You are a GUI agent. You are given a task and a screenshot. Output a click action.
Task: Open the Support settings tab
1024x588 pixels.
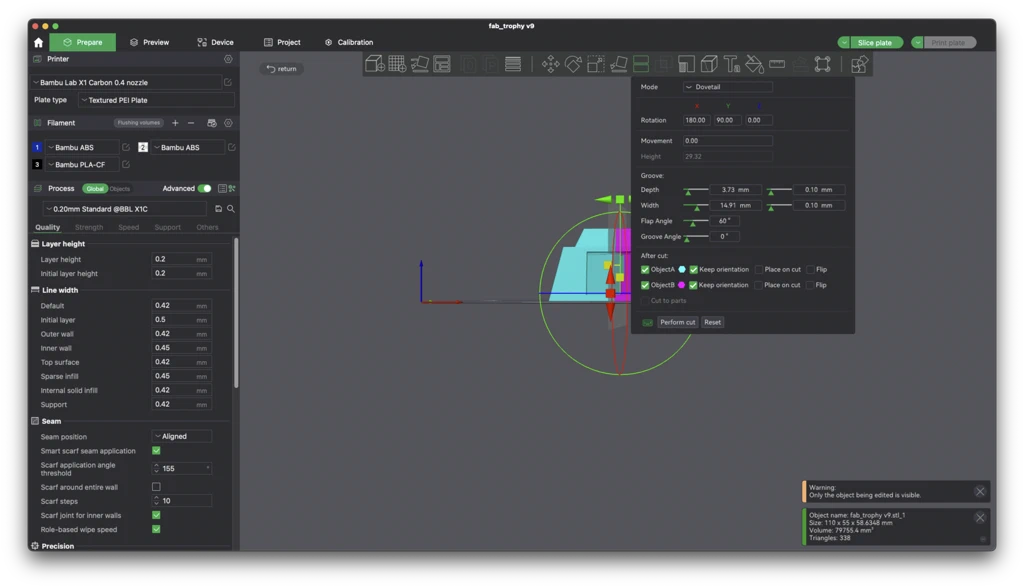point(167,227)
